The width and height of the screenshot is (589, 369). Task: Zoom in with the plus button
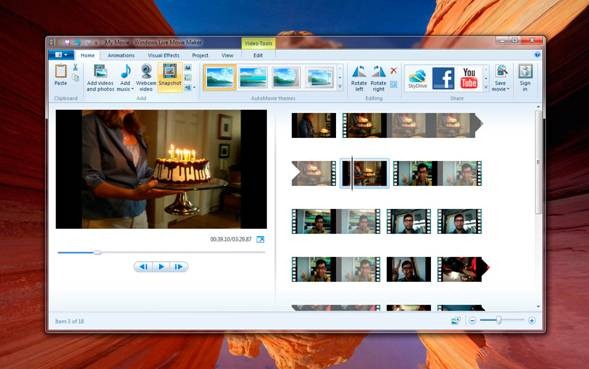tap(532, 321)
